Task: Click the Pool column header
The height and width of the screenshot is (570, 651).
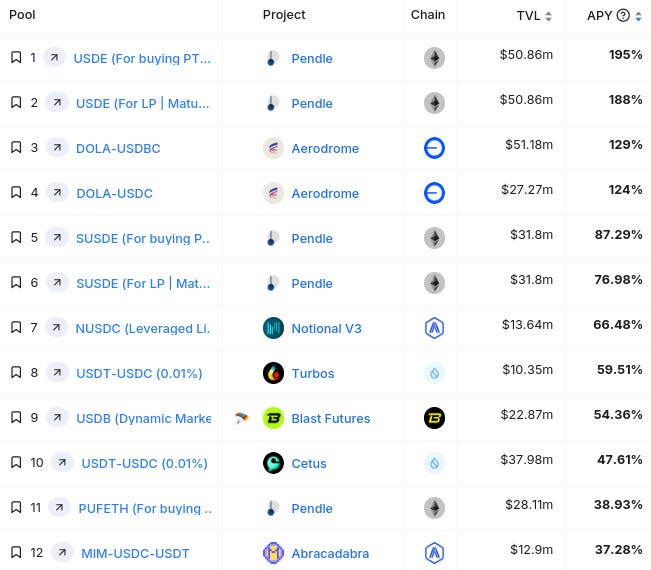Action: coord(22,15)
